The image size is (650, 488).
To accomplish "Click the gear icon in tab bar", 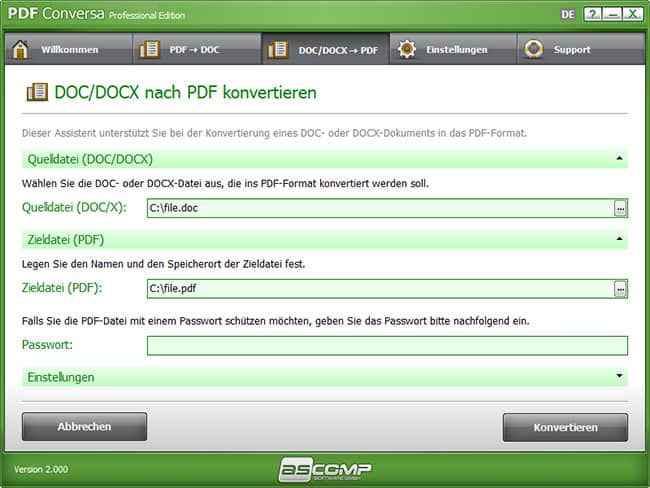I will pos(407,49).
